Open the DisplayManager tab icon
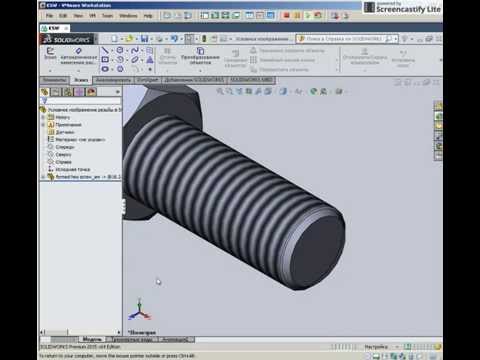 91,92
